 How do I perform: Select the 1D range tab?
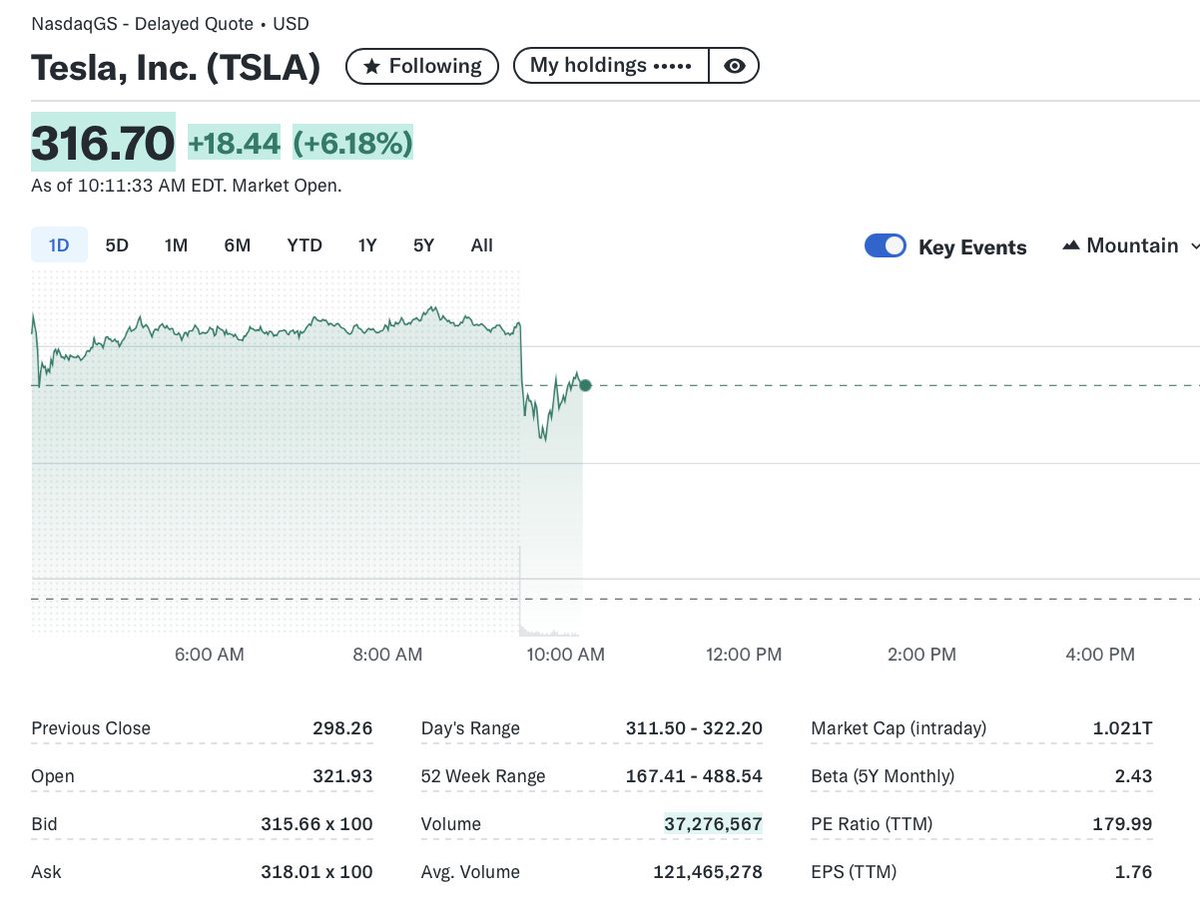tap(59, 245)
